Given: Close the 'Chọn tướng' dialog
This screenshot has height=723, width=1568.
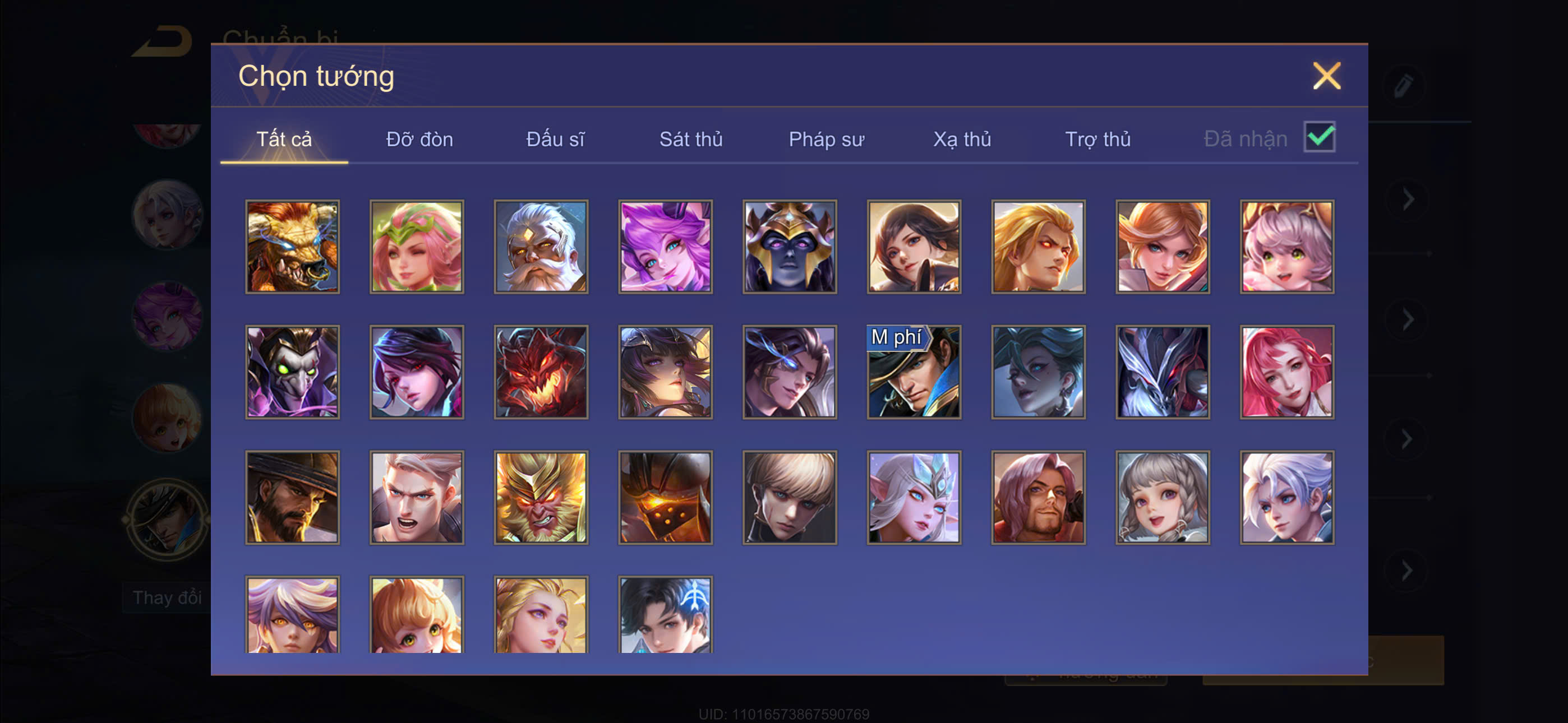Looking at the screenshot, I should (1326, 76).
